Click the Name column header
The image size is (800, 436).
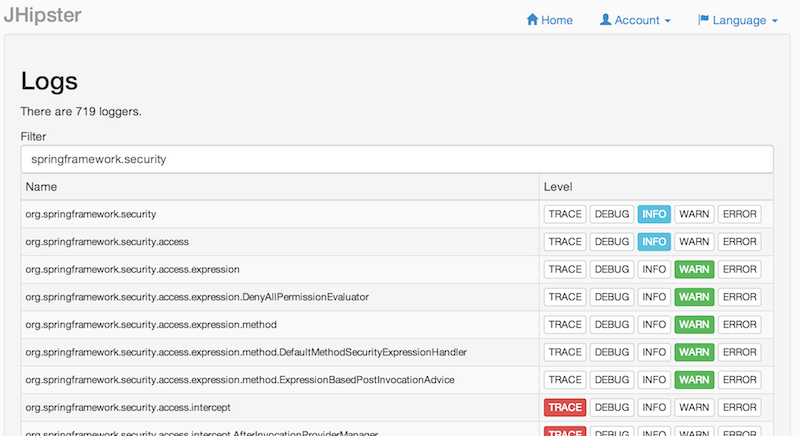[x=42, y=187]
